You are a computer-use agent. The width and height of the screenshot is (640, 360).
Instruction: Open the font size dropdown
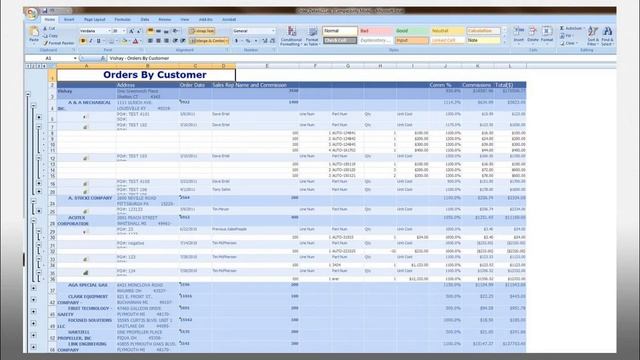coord(124,31)
